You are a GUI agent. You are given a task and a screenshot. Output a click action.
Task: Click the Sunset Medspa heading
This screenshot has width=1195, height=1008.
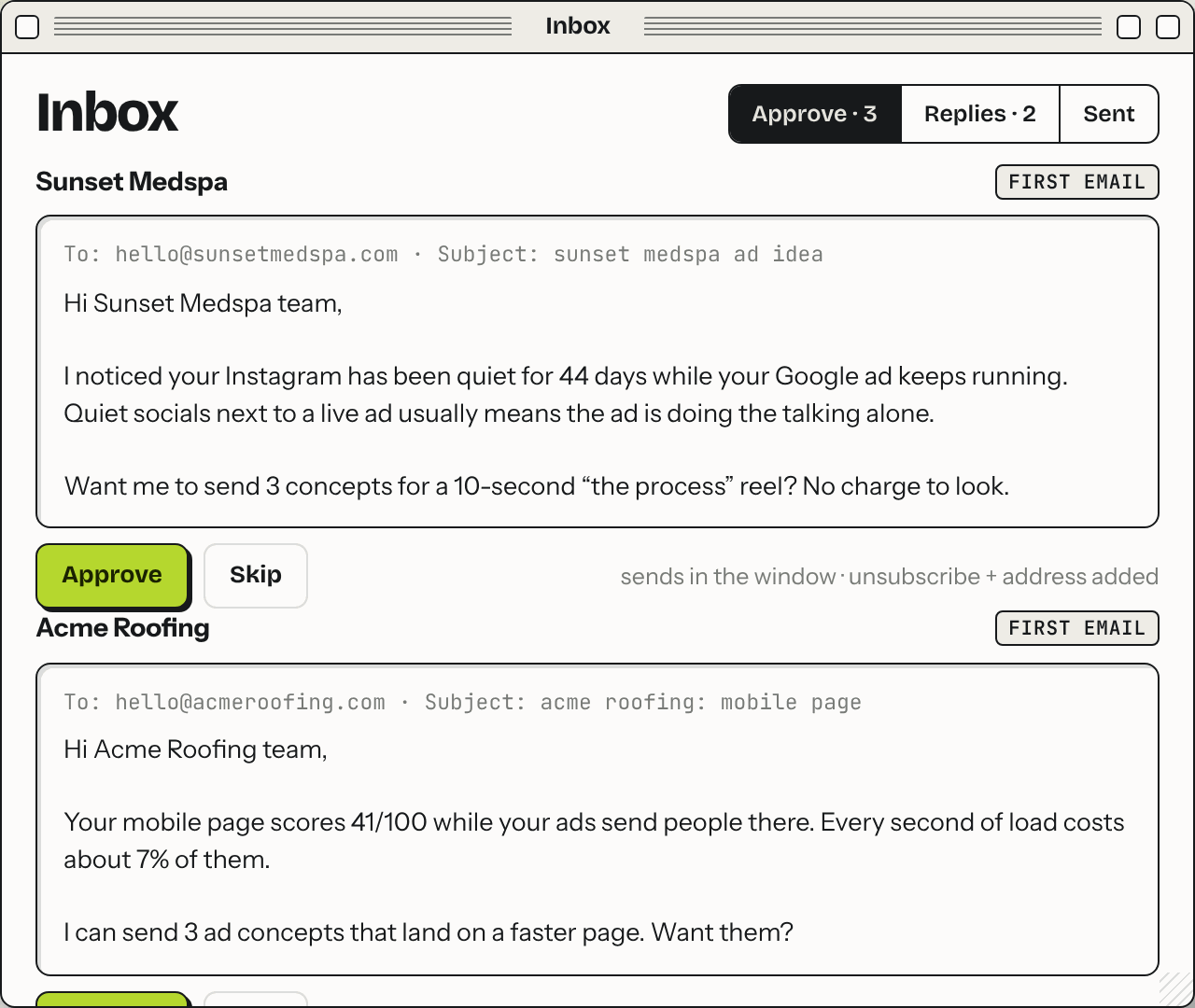132,182
